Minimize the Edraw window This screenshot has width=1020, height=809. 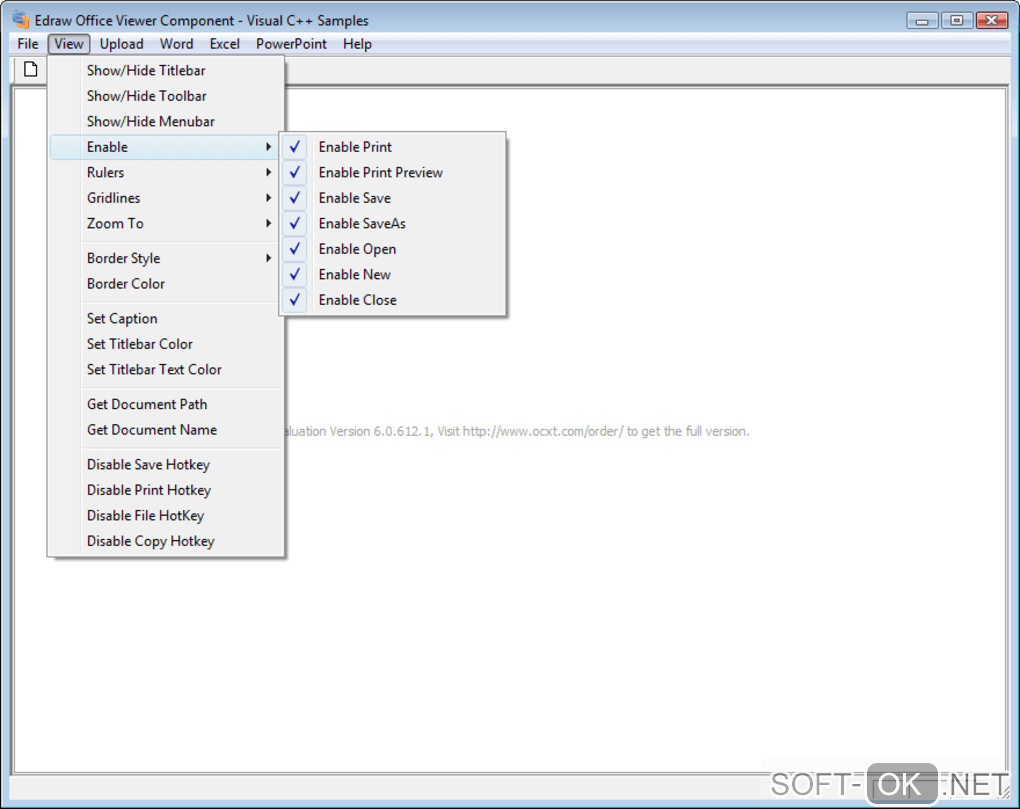922,20
